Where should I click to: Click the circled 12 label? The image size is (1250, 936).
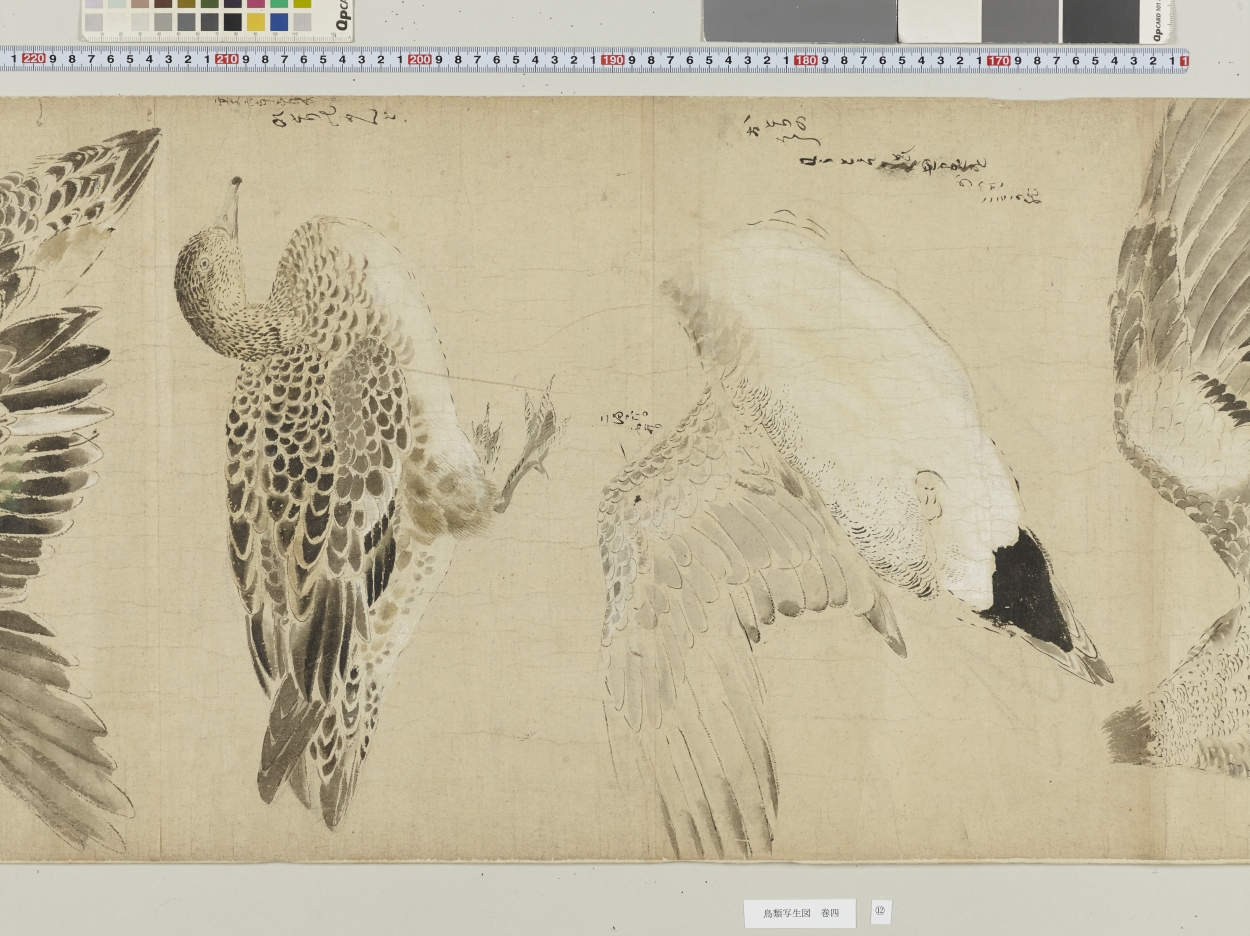(881, 911)
